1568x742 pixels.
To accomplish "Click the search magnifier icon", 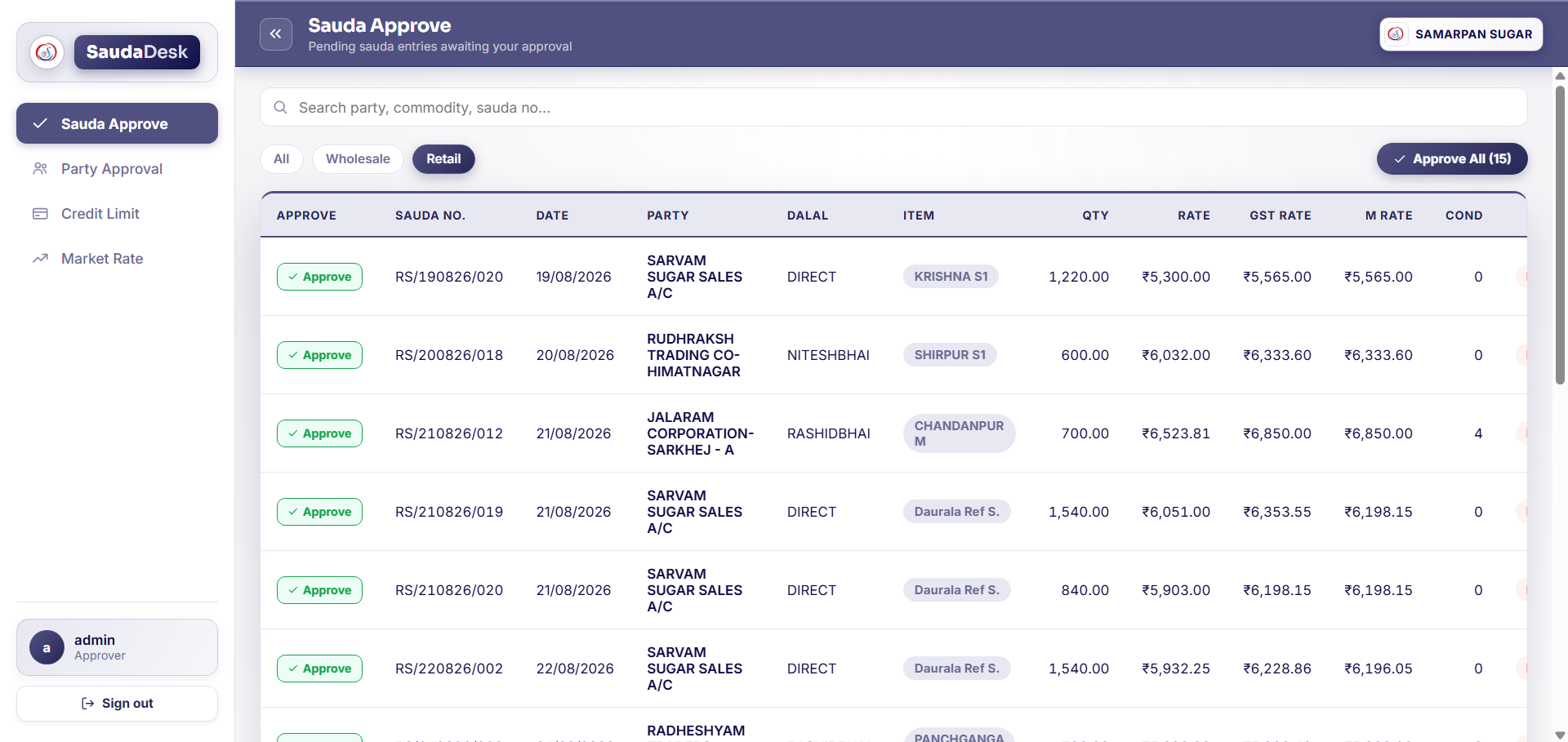I will [x=280, y=108].
